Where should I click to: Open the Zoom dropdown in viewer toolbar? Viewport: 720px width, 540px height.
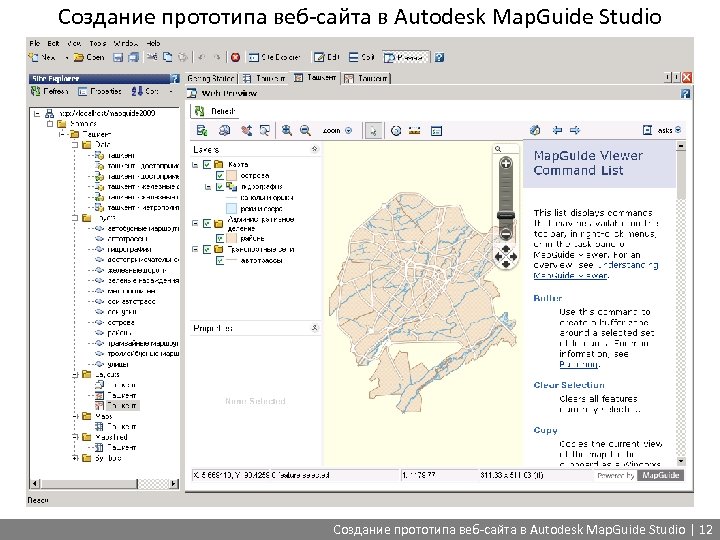[x=337, y=130]
